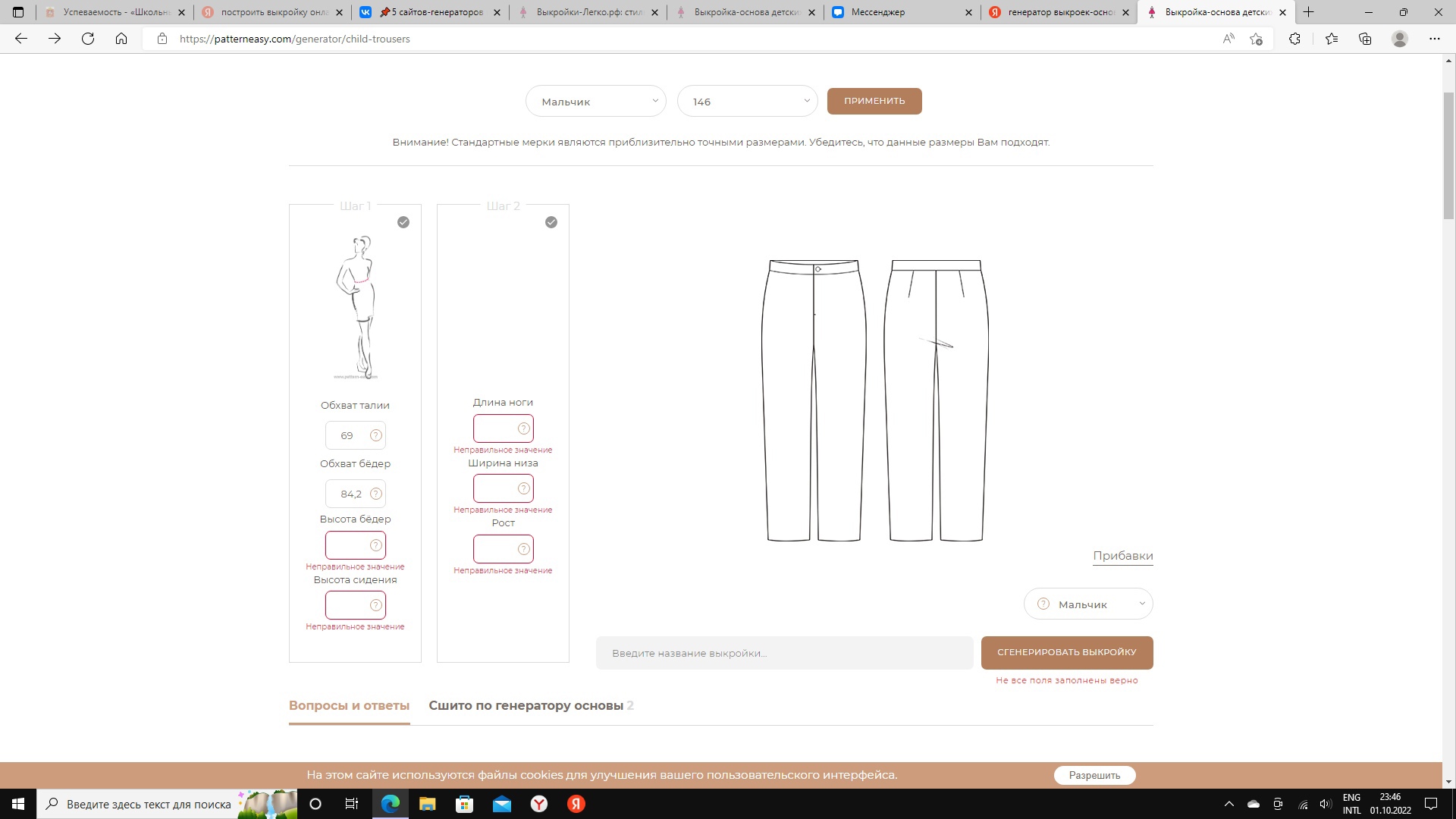Viewport: 1456px width, 819px height.
Task: Click the page vertical scrollbar thumb
Action: pyautogui.click(x=1448, y=155)
